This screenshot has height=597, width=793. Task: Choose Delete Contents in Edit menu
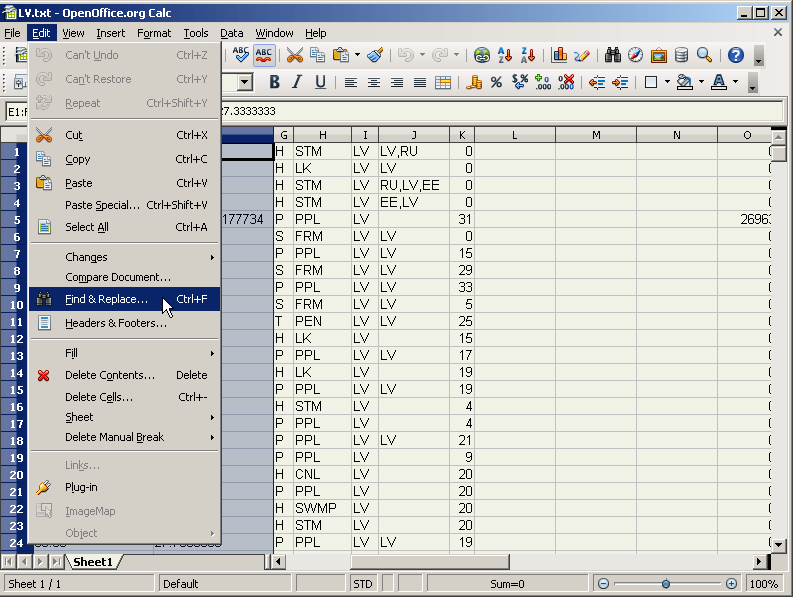tap(125, 375)
